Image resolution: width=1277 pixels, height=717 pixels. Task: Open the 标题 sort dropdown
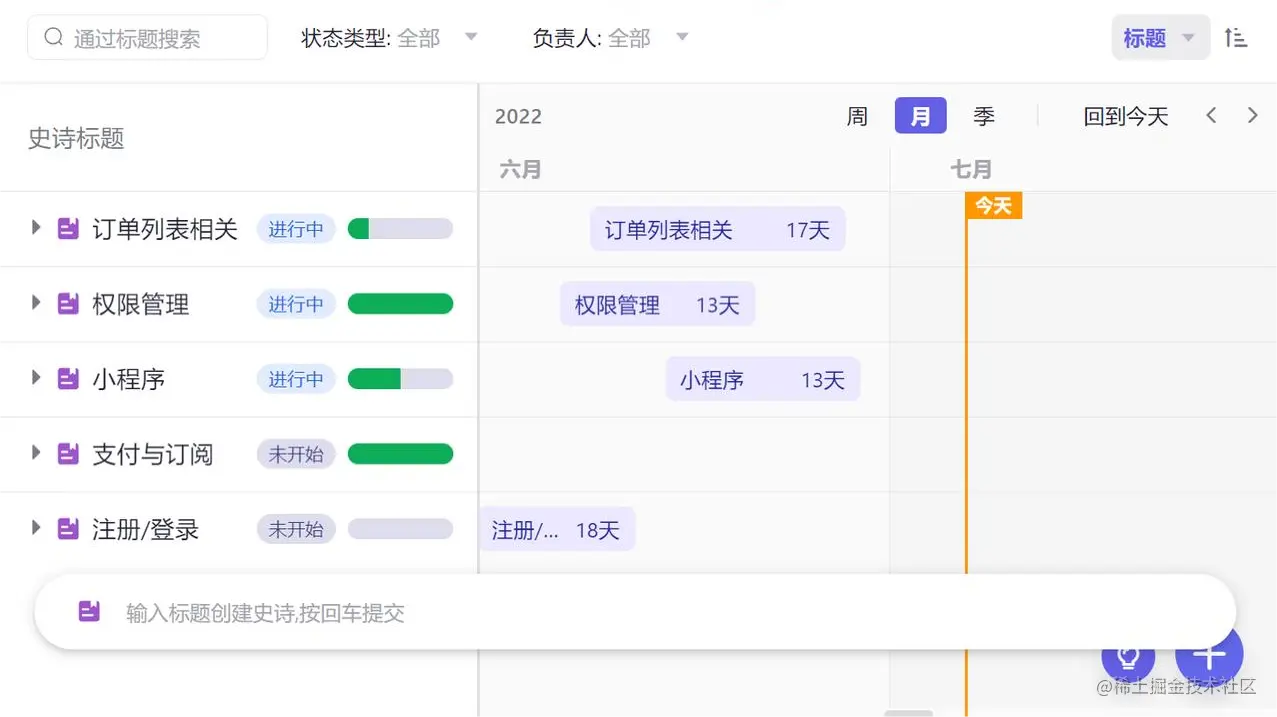pos(1159,37)
